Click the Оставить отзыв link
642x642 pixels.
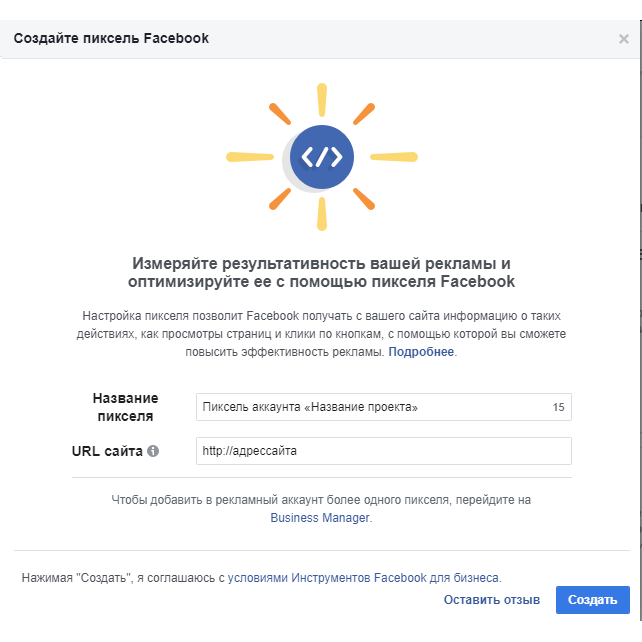(x=492, y=600)
